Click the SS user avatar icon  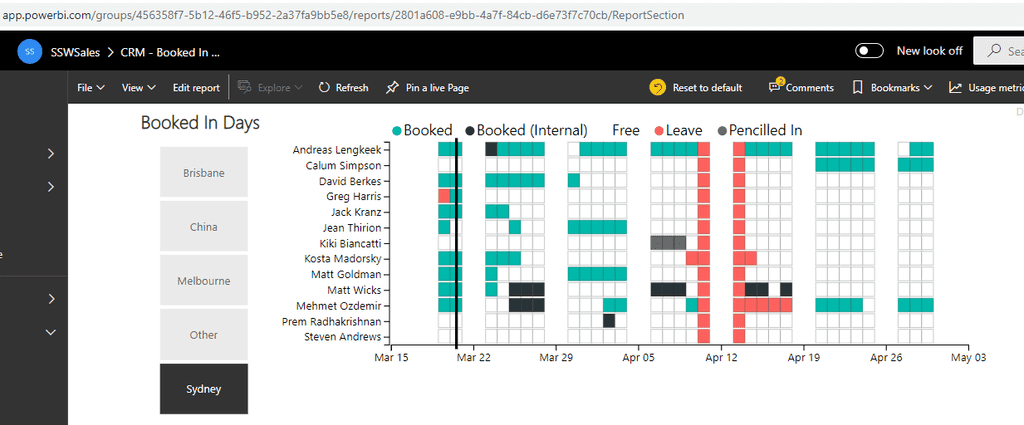[30, 52]
